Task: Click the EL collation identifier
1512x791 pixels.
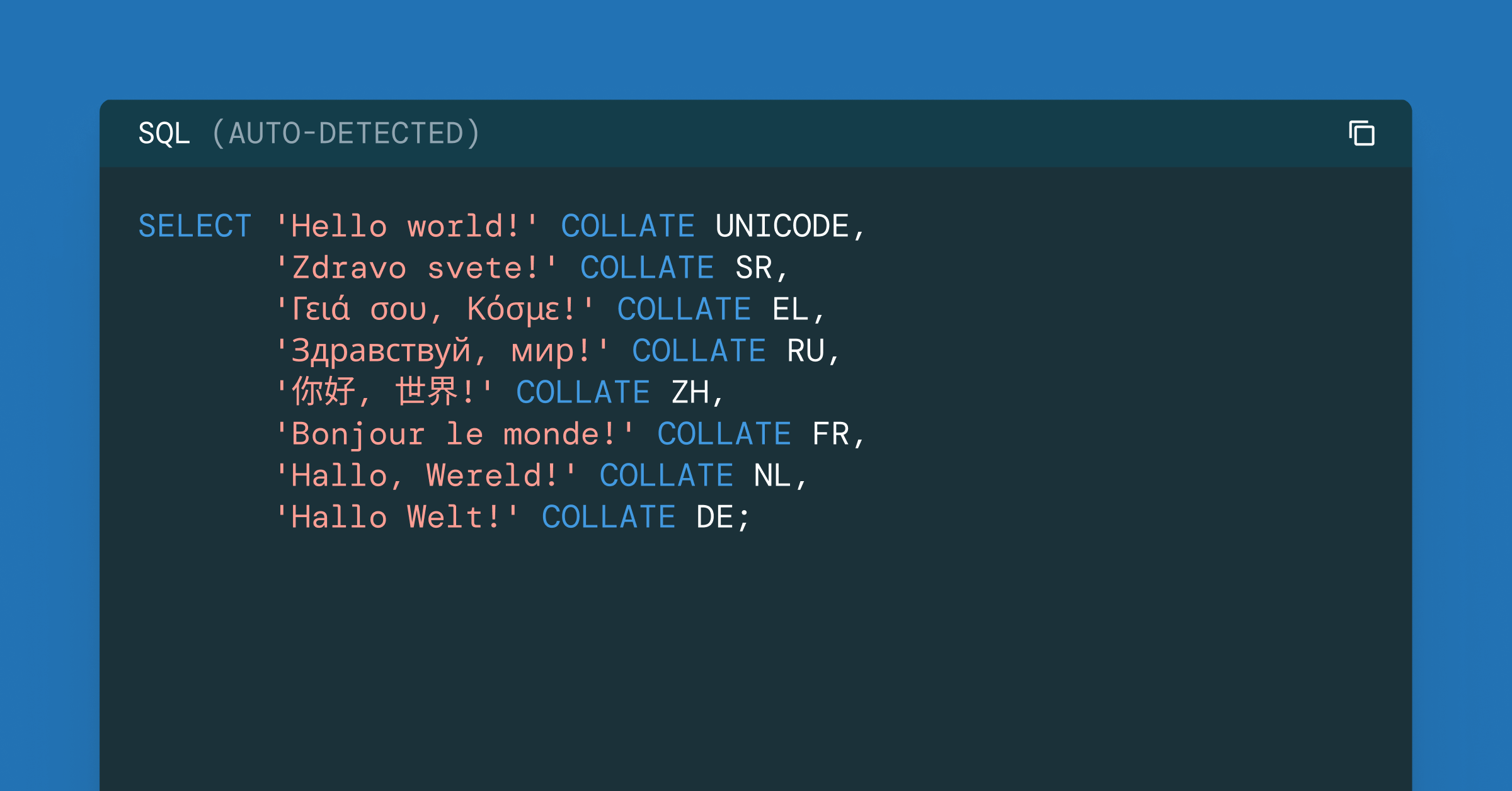Action: (x=790, y=309)
